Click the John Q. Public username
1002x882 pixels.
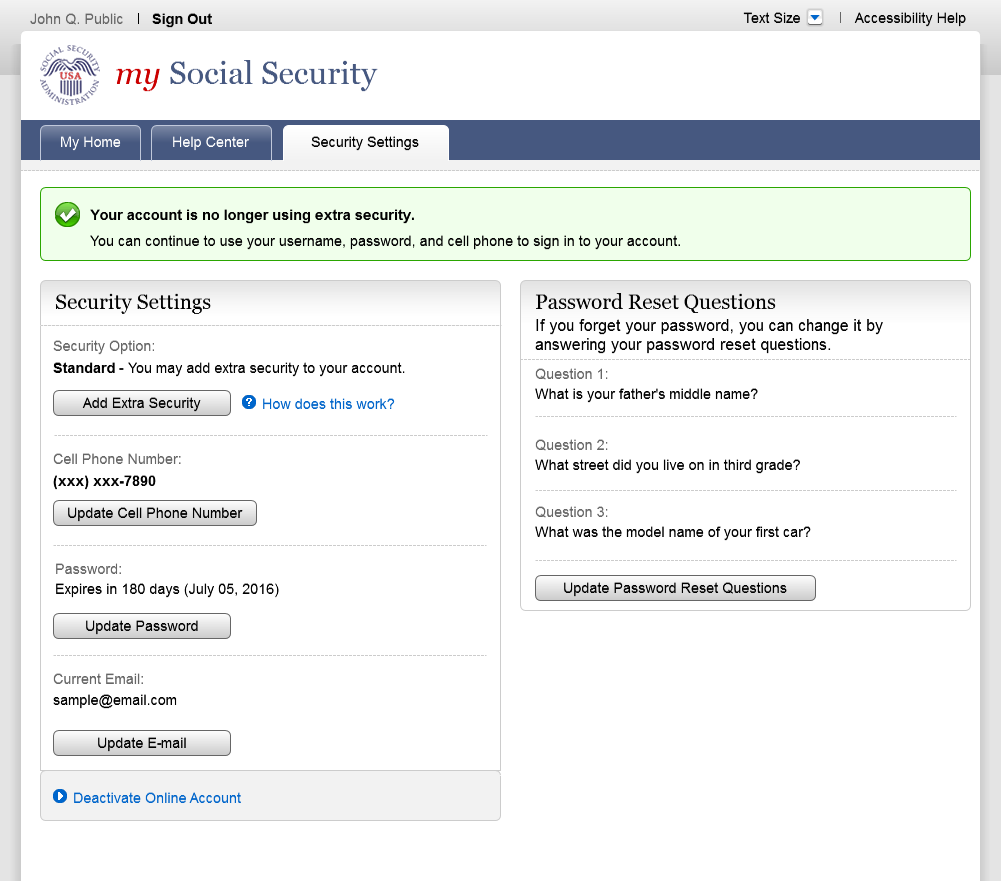point(77,19)
